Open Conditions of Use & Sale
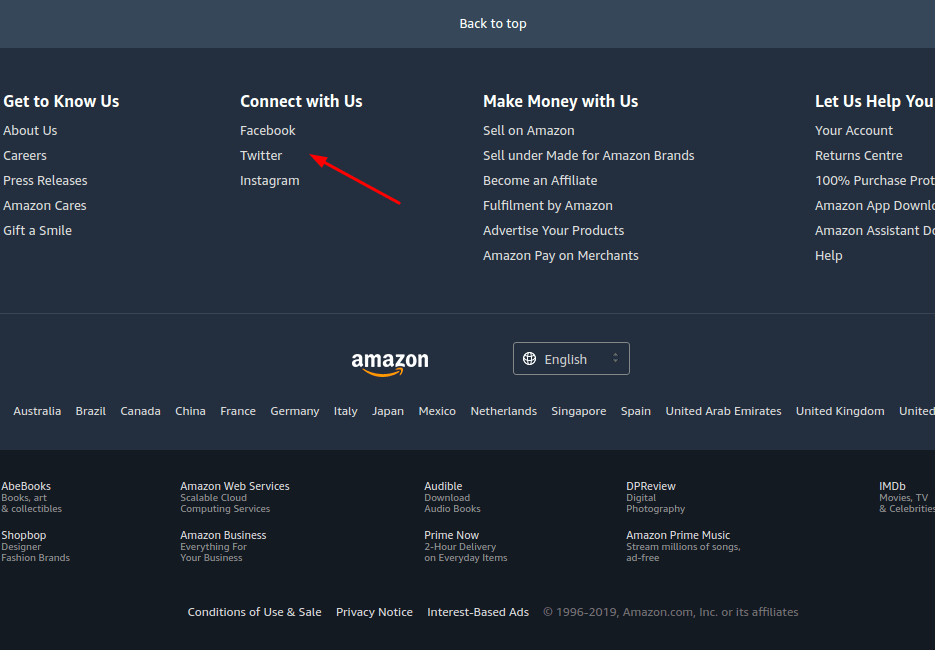 [x=255, y=612]
